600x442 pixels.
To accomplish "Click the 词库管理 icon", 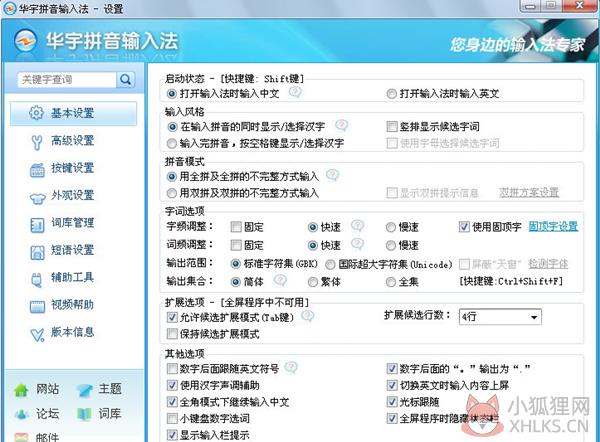I will coord(37,225).
